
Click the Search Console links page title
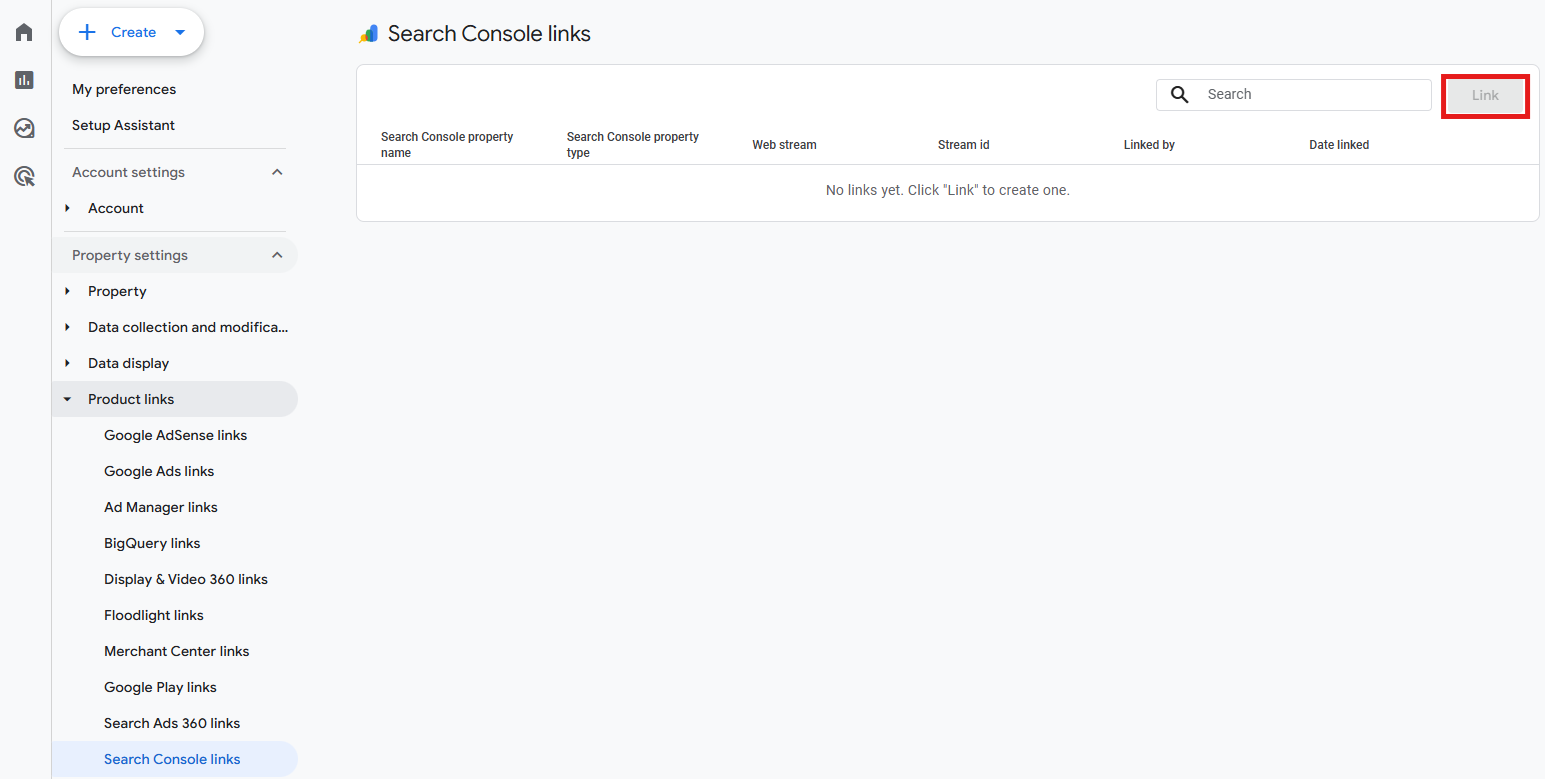(489, 34)
